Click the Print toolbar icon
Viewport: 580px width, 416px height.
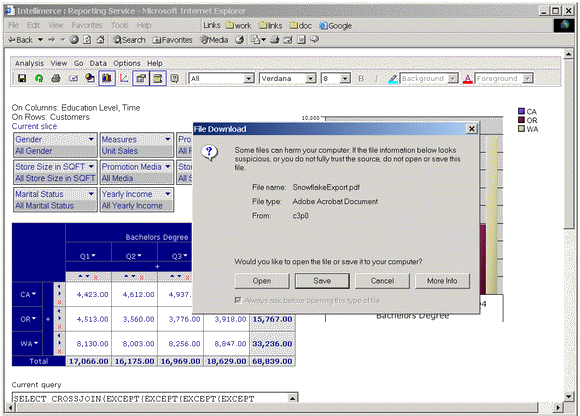point(56,78)
